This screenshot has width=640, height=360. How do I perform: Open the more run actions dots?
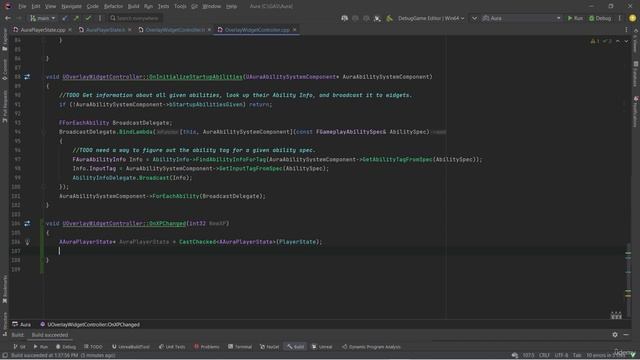coord(620,18)
